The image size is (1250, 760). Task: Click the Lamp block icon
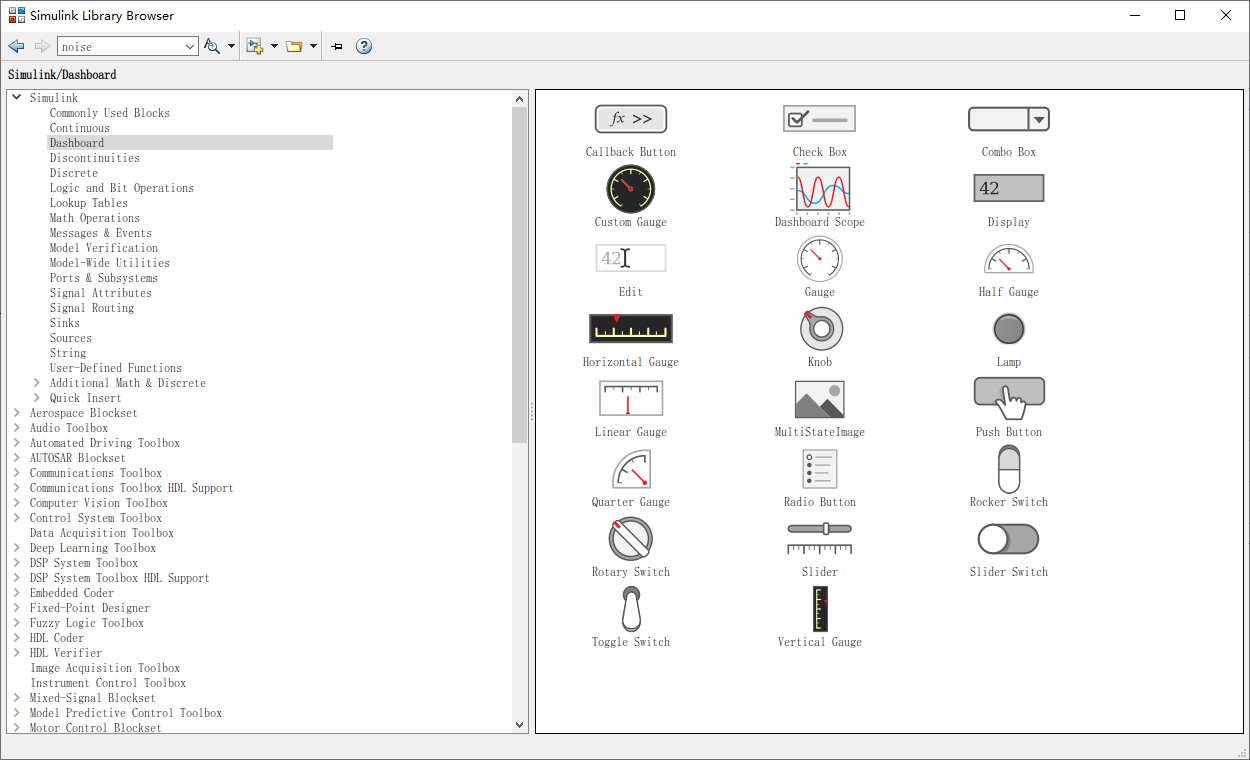pos(1008,328)
